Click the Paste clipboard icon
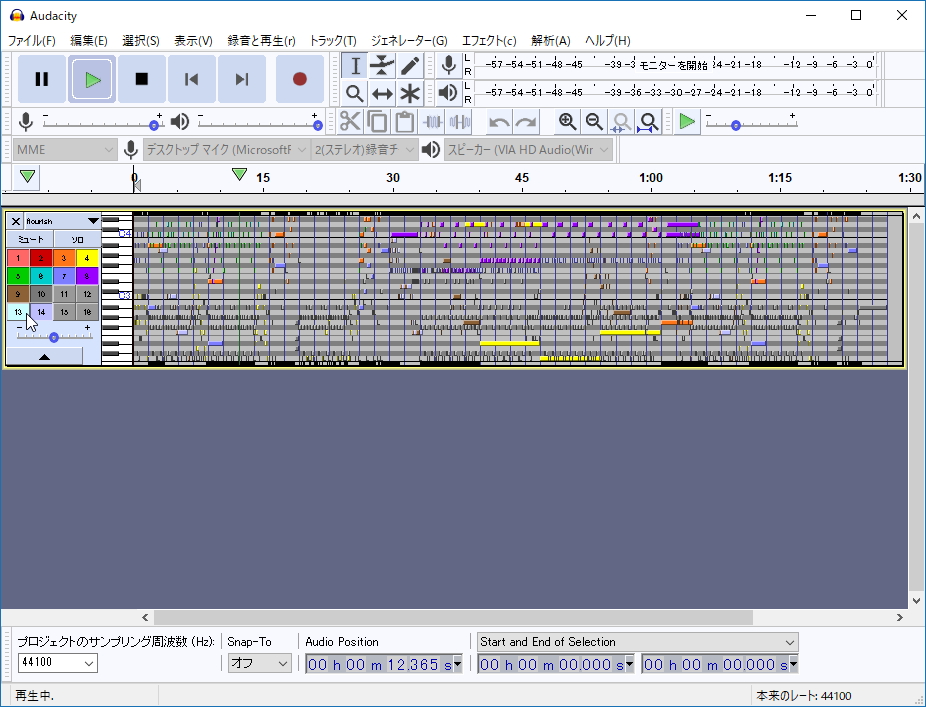Screen dimensions: 926x707 pyautogui.click(x=405, y=122)
